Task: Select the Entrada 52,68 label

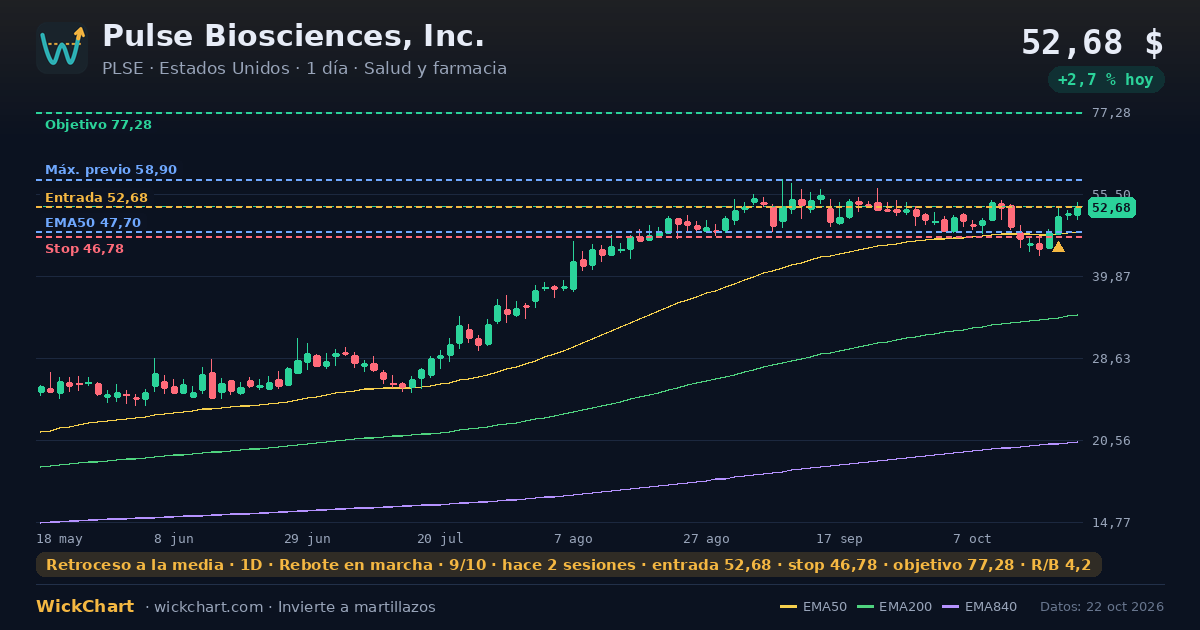Action: click(96, 198)
